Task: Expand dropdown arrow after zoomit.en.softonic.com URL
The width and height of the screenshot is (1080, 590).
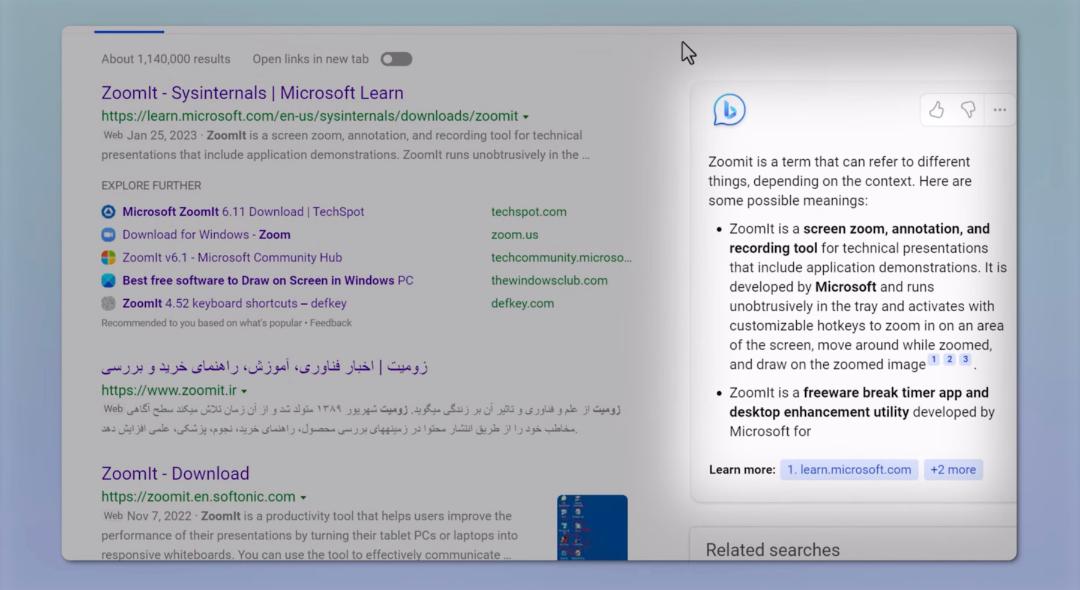Action: [303, 497]
